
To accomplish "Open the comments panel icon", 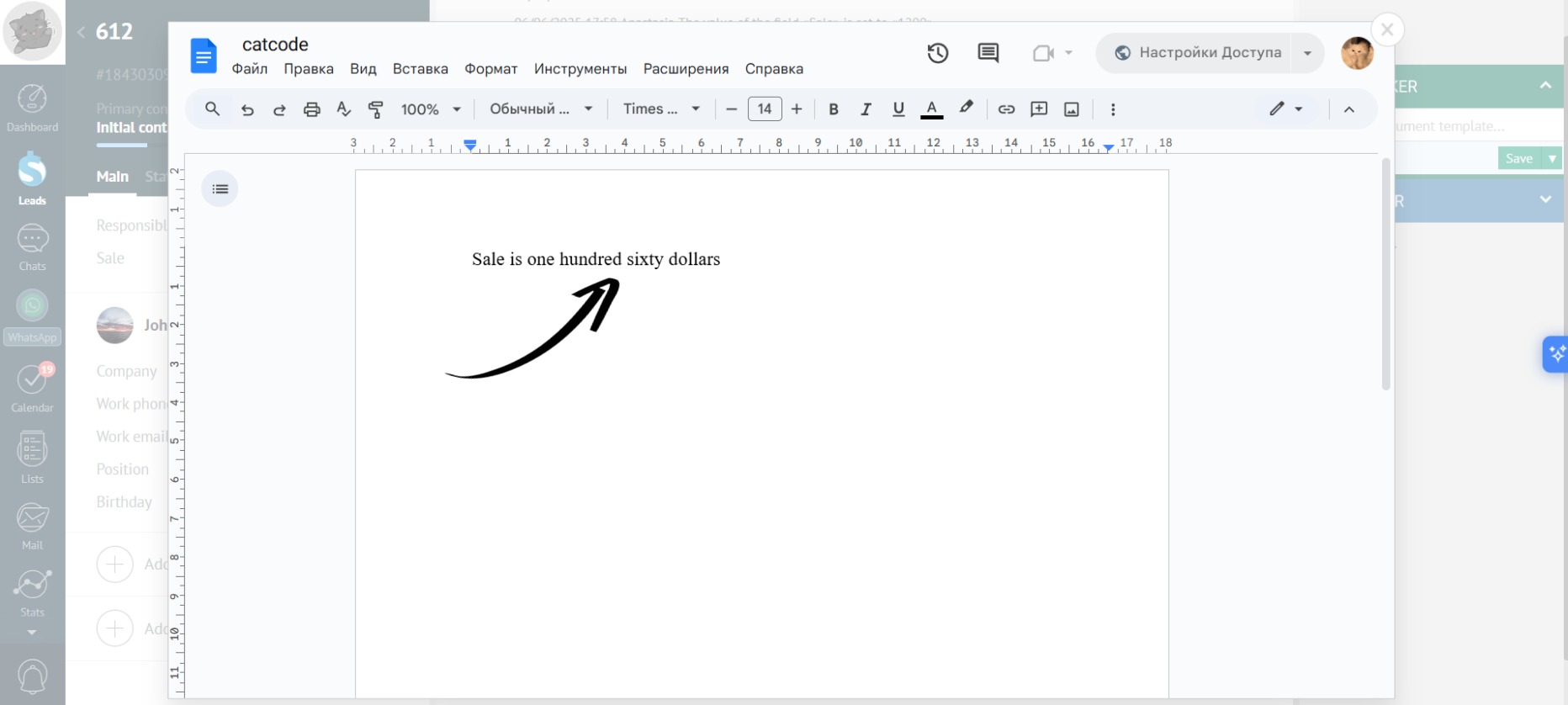I will [988, 53].
